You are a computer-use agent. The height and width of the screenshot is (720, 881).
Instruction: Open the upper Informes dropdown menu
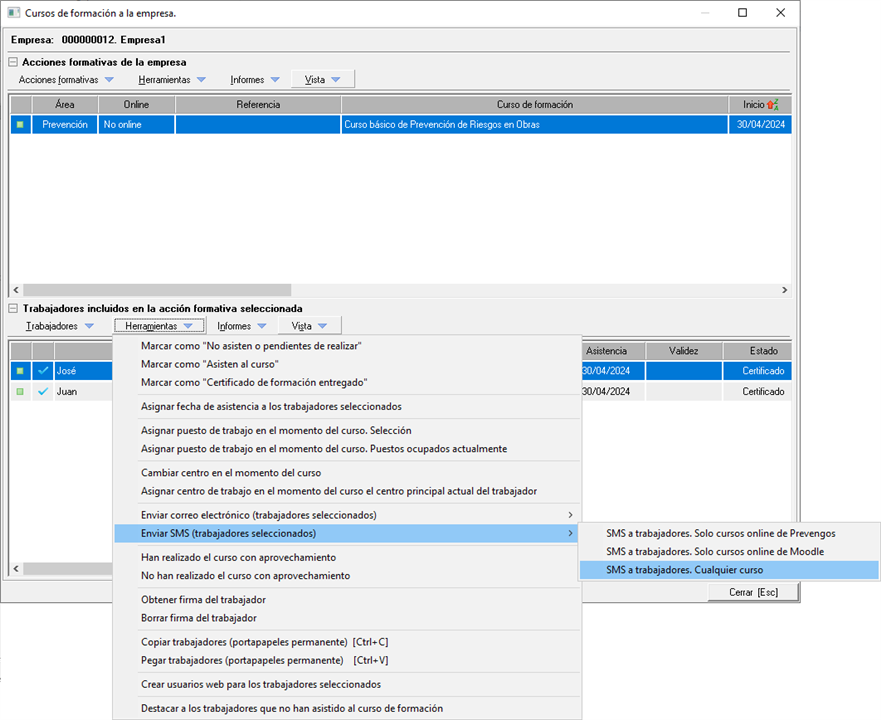(254, 80)
